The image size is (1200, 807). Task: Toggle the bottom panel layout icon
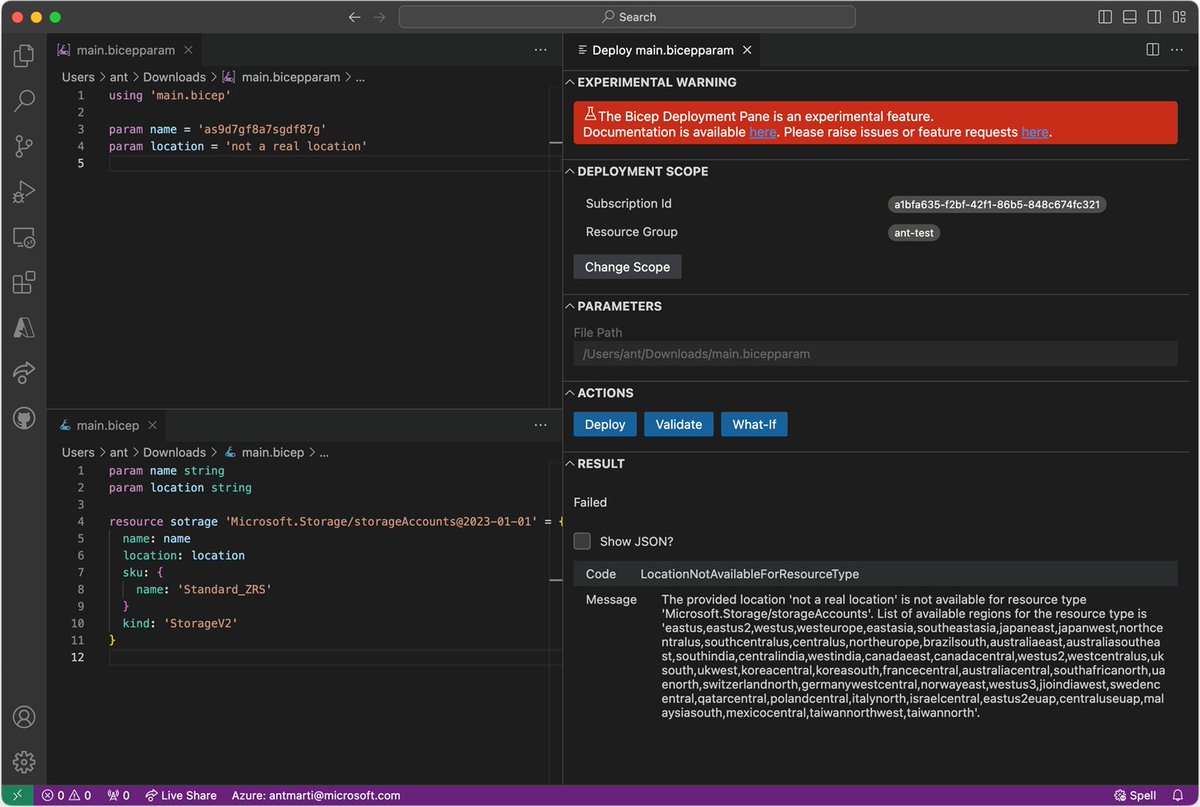[x=1130, y=17]
